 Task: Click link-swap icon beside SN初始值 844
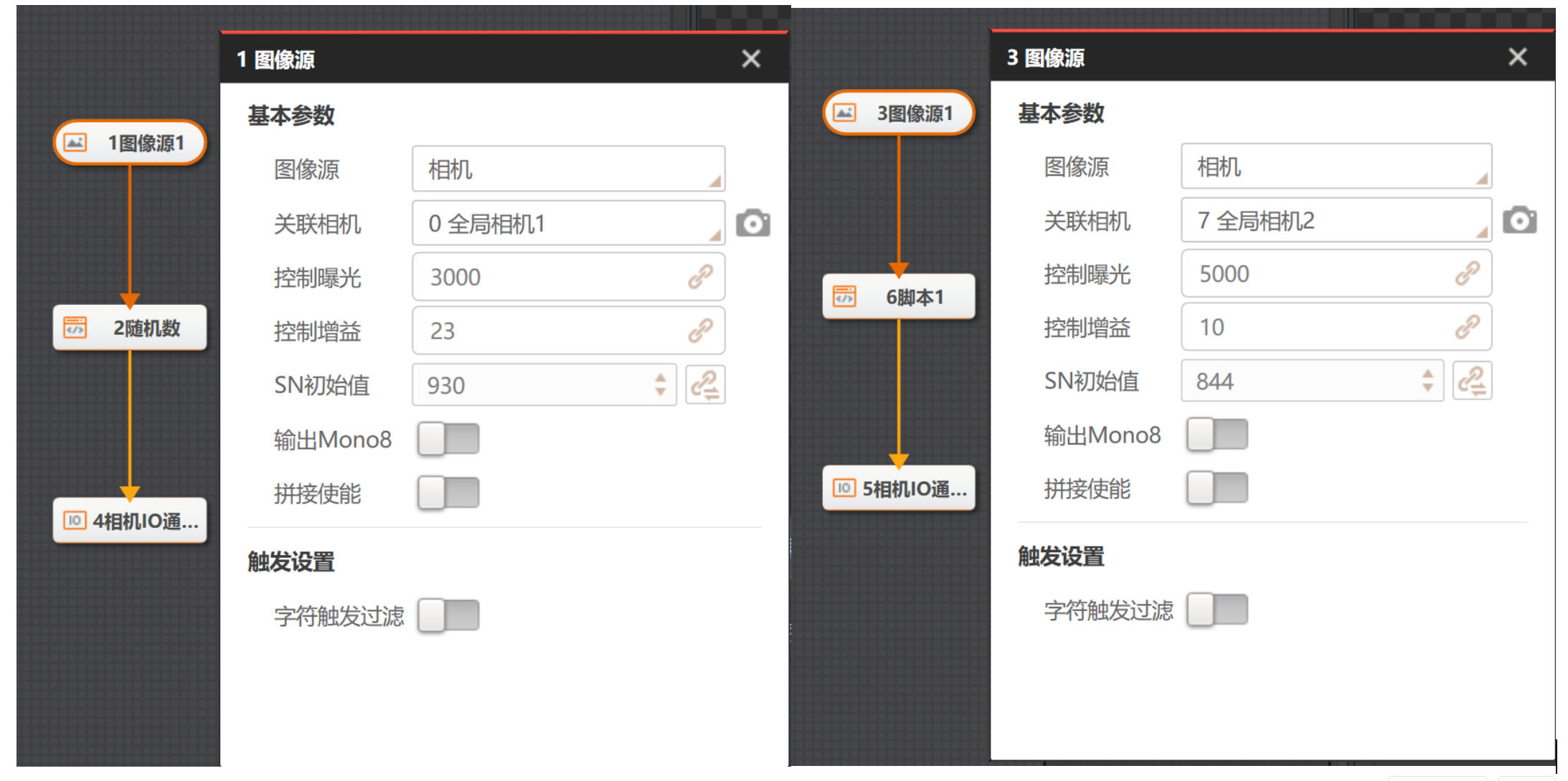[x=1472, y=381]
